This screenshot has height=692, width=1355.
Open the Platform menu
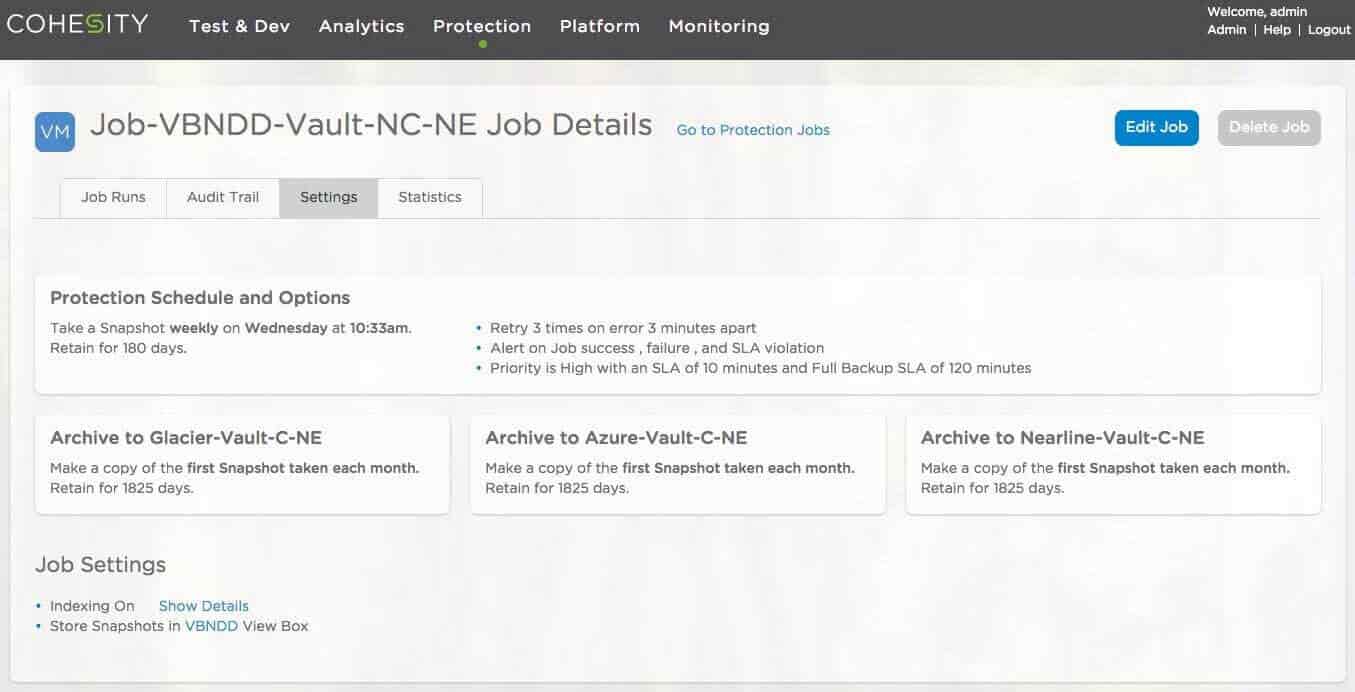point(599,26)
